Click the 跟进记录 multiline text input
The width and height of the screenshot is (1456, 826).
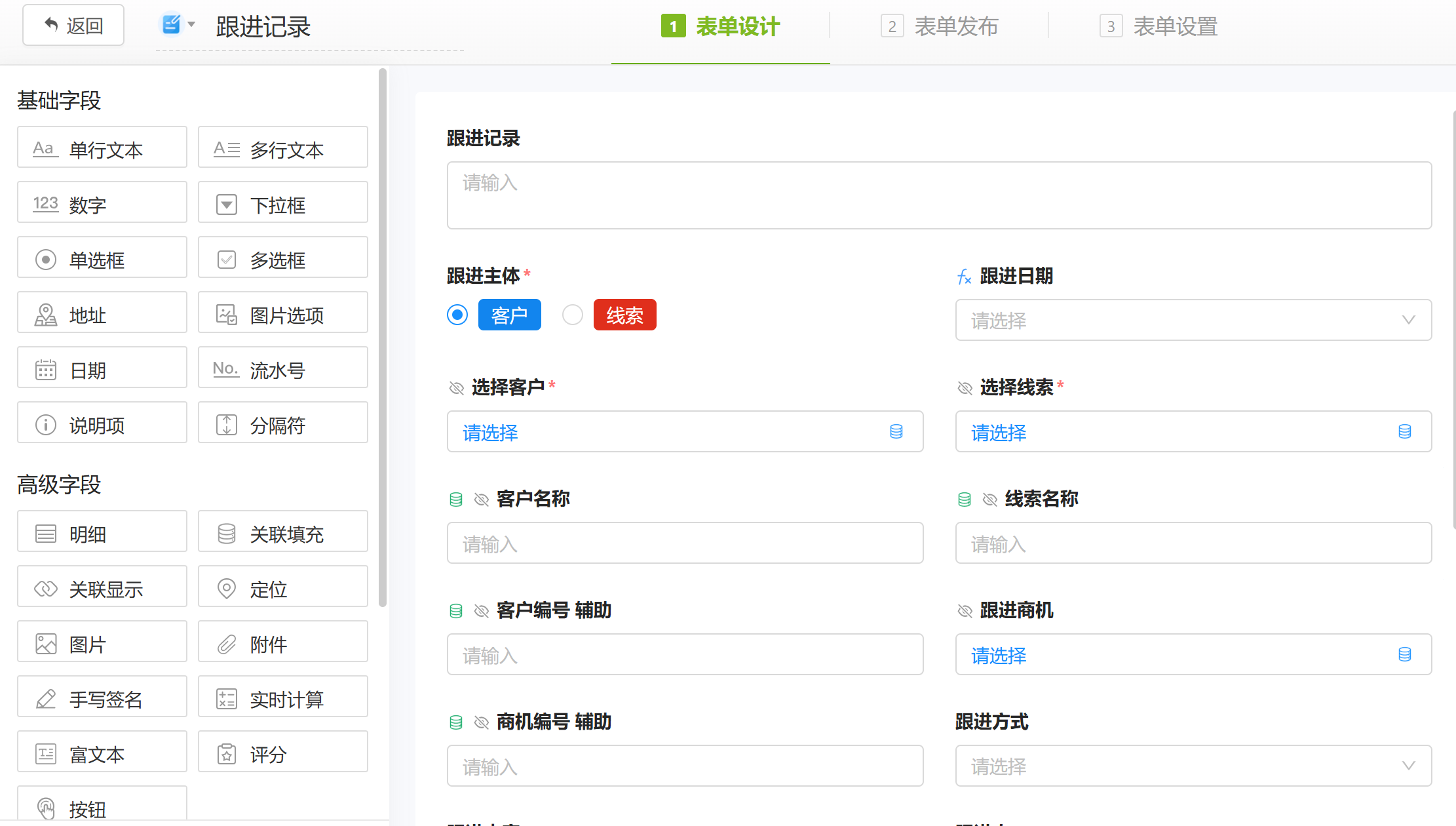click(x=939, y=195)
